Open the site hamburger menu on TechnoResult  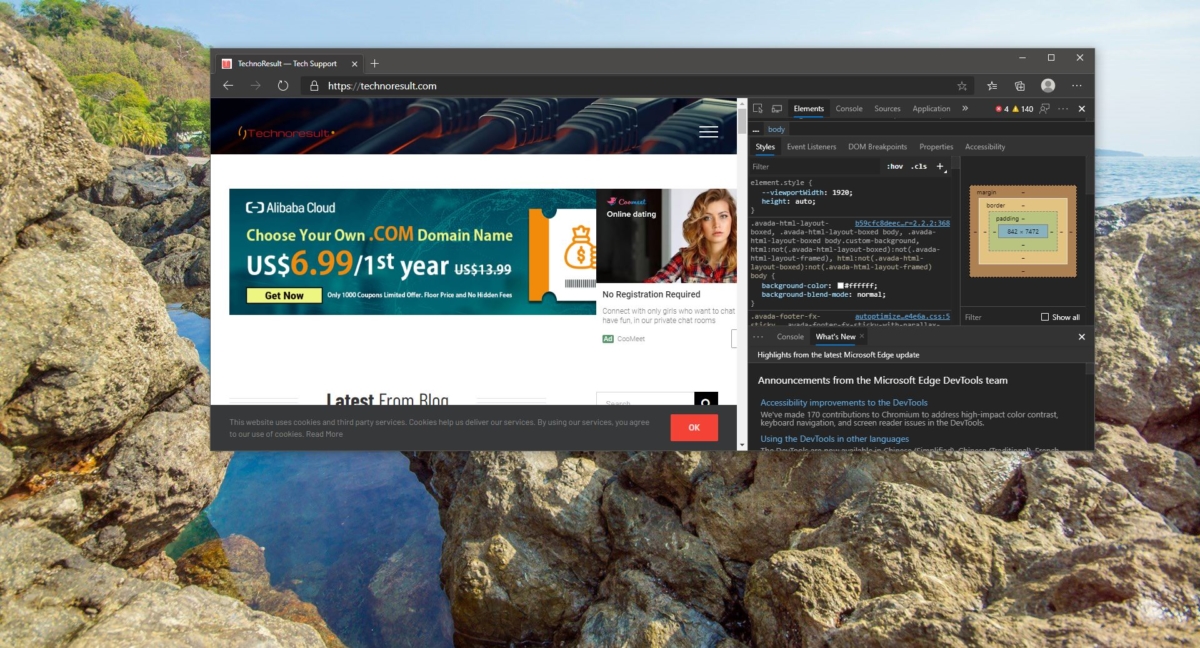click(708, 131)
